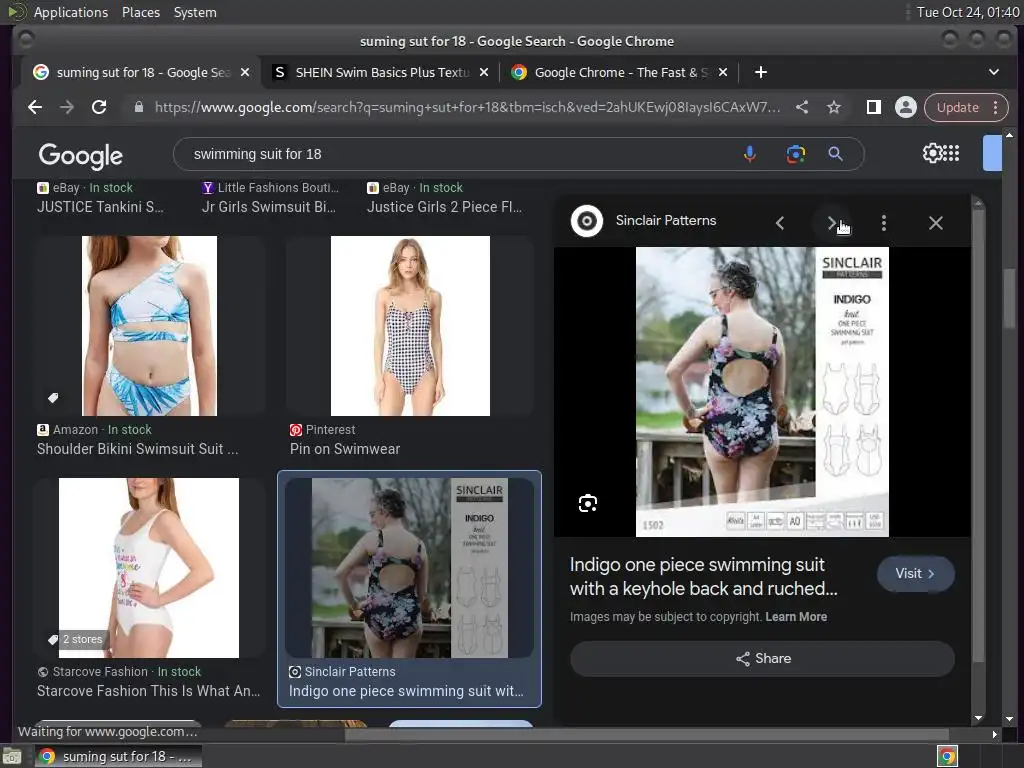Click the address bar URL text
The image size is (1024, 768).
[467, 107]
